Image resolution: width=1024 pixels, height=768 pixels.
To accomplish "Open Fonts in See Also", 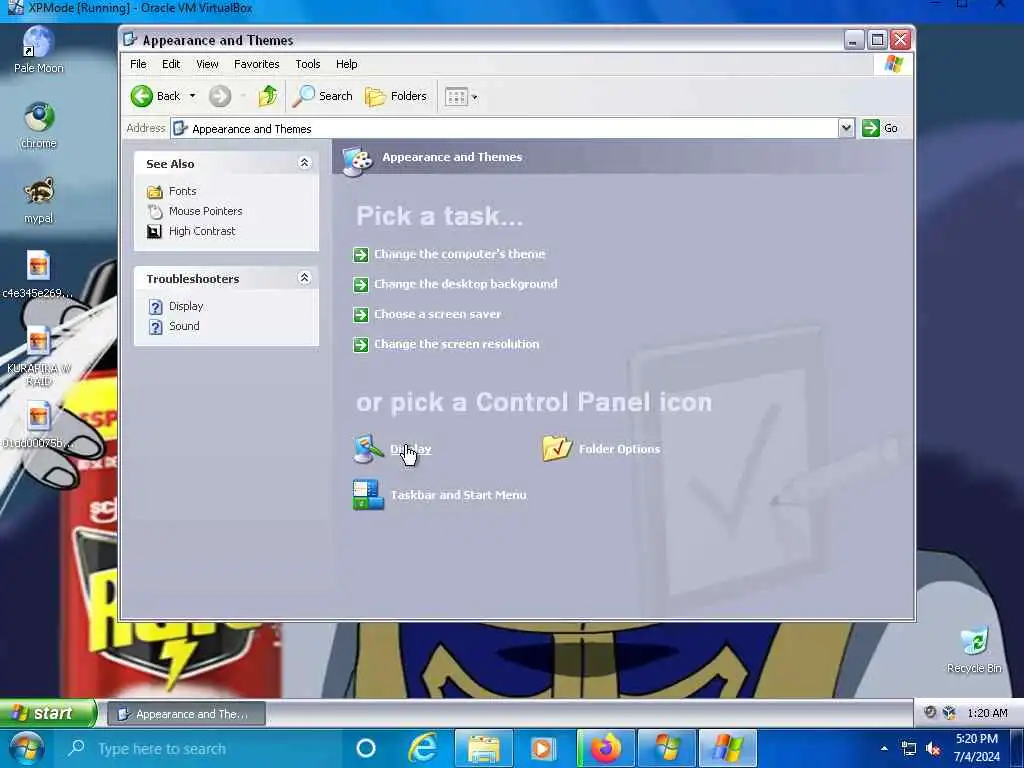I will tap(182, 191).
